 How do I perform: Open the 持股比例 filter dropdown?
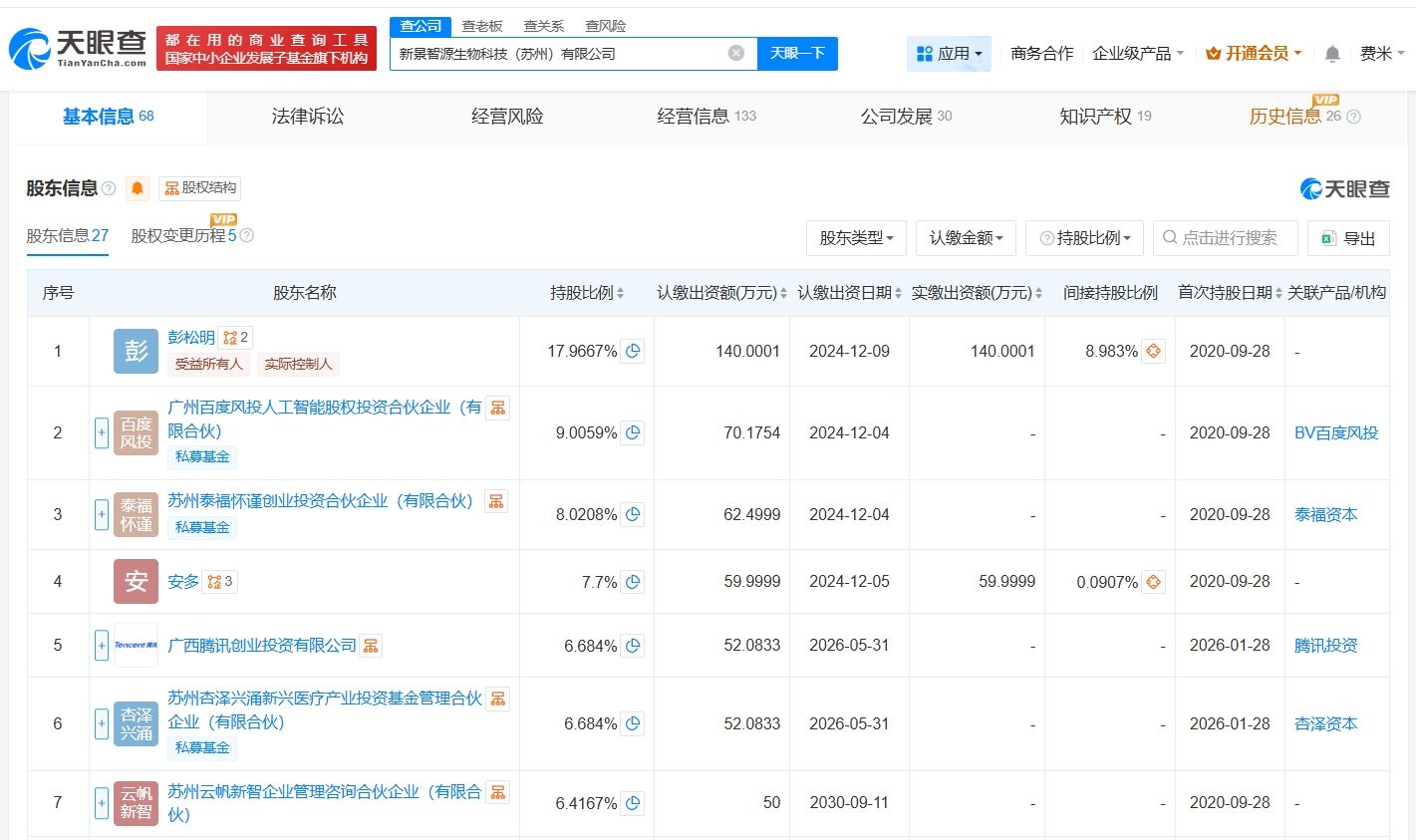1084,238
